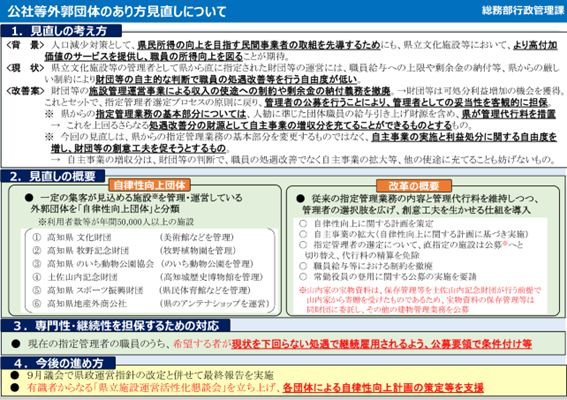Click the <背 景> label

(x=25, y=45)
